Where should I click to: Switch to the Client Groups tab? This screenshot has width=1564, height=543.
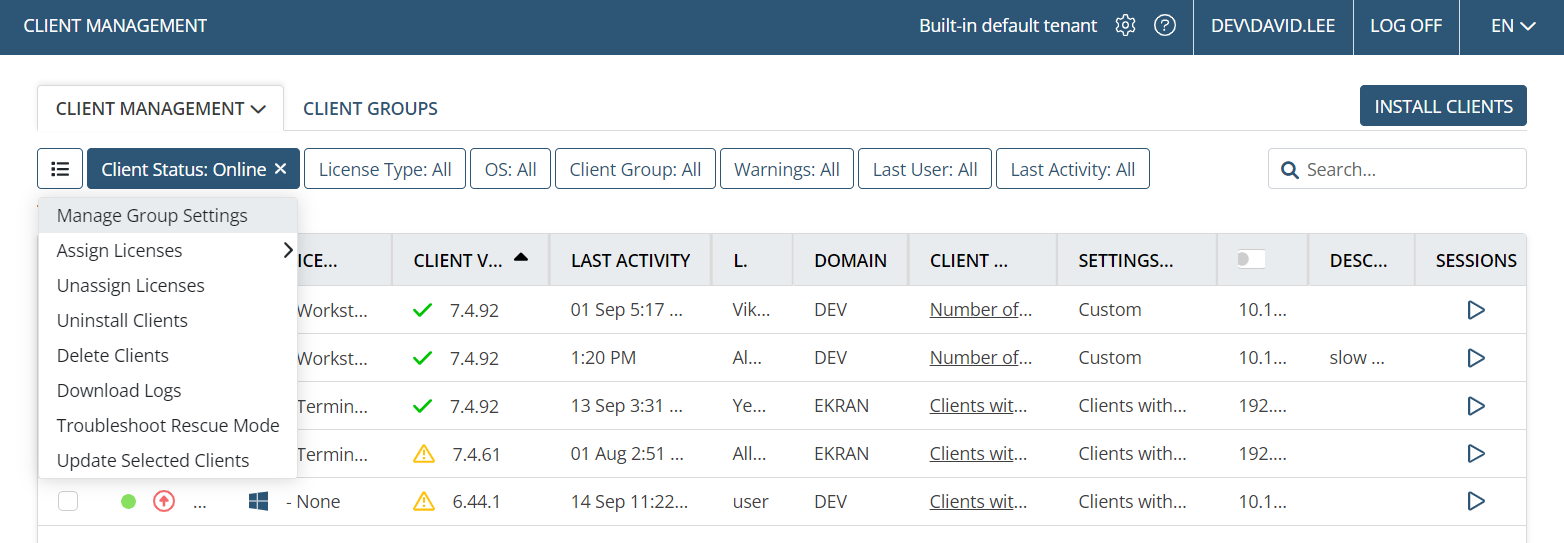pos(370,108)
